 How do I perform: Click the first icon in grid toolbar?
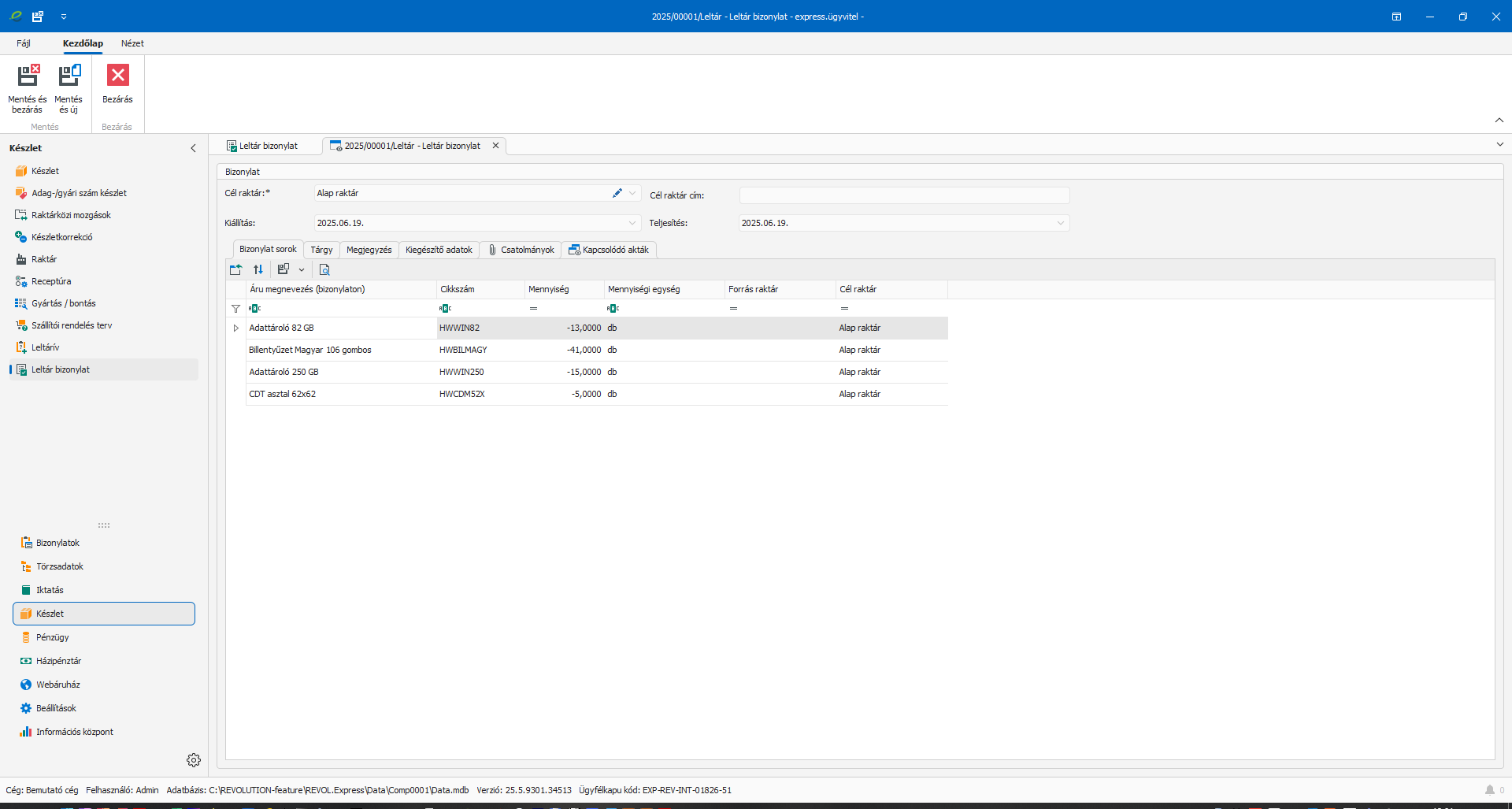235,269
